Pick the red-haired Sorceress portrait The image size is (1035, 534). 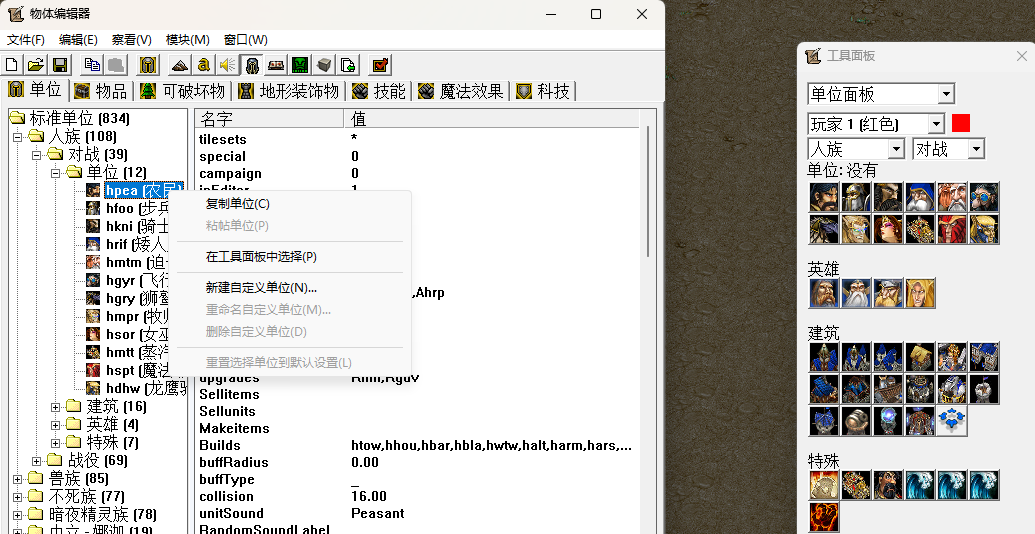[x=888, y=229]
